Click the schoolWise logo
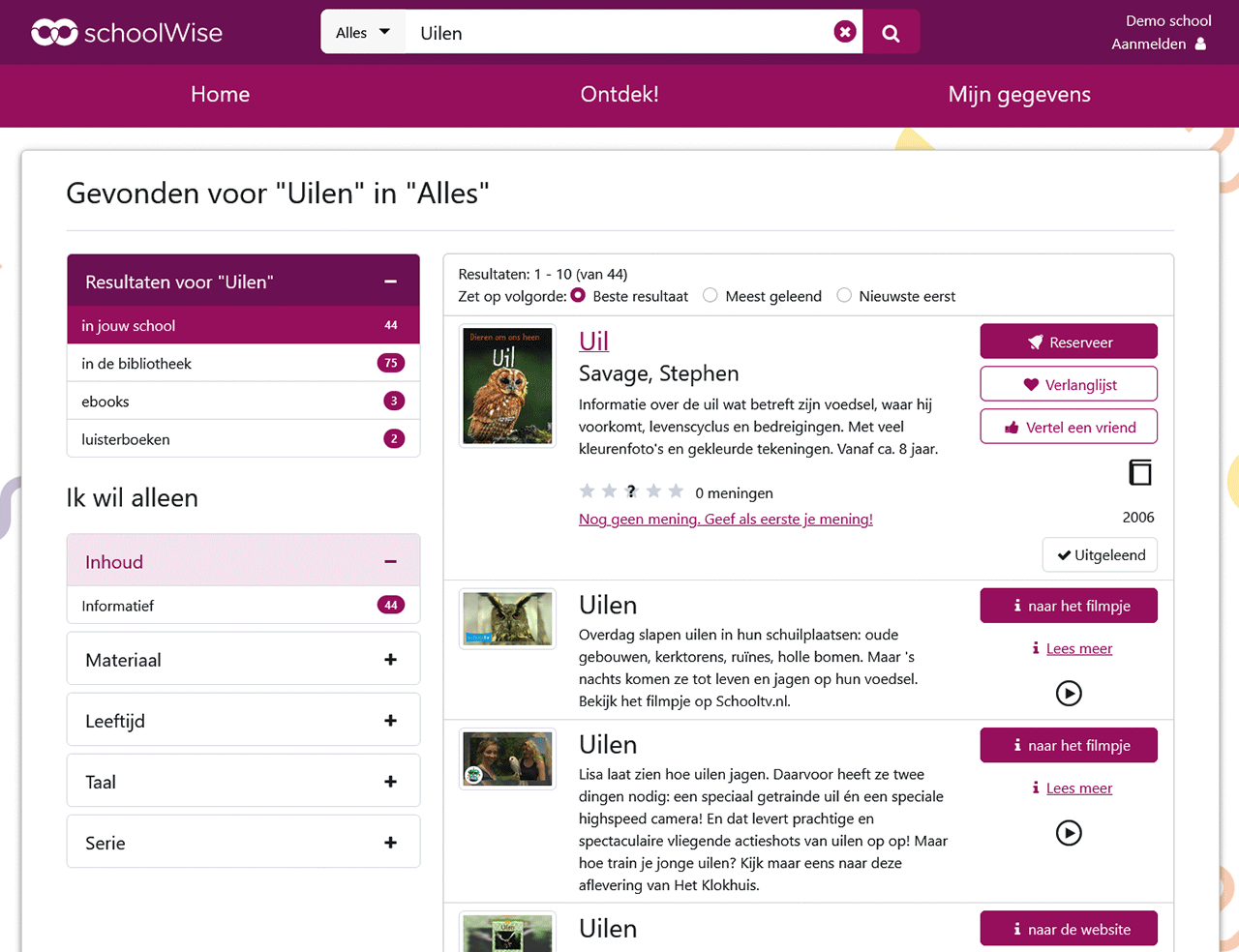Viewport: 1239px width, 952px height. point(126,31)
